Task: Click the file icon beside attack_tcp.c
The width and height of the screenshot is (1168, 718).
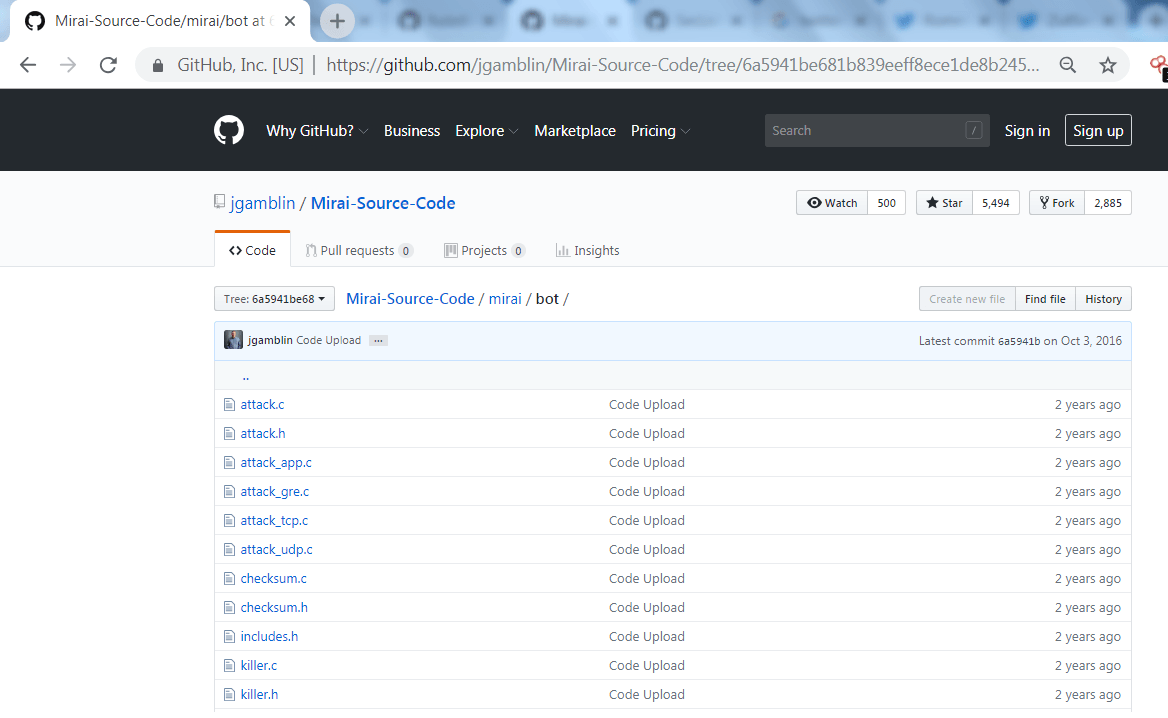Action: [229, 521]
